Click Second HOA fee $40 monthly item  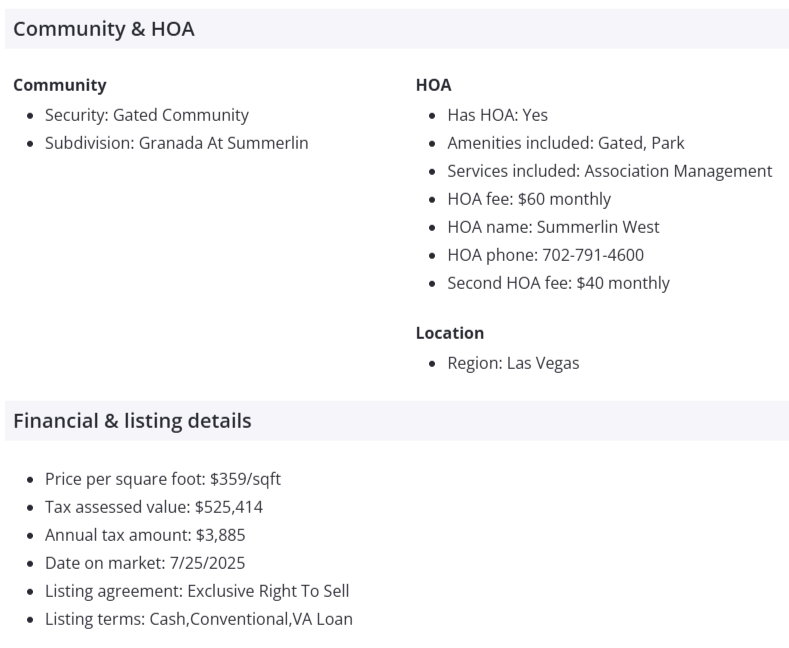(x=558, y=283)
